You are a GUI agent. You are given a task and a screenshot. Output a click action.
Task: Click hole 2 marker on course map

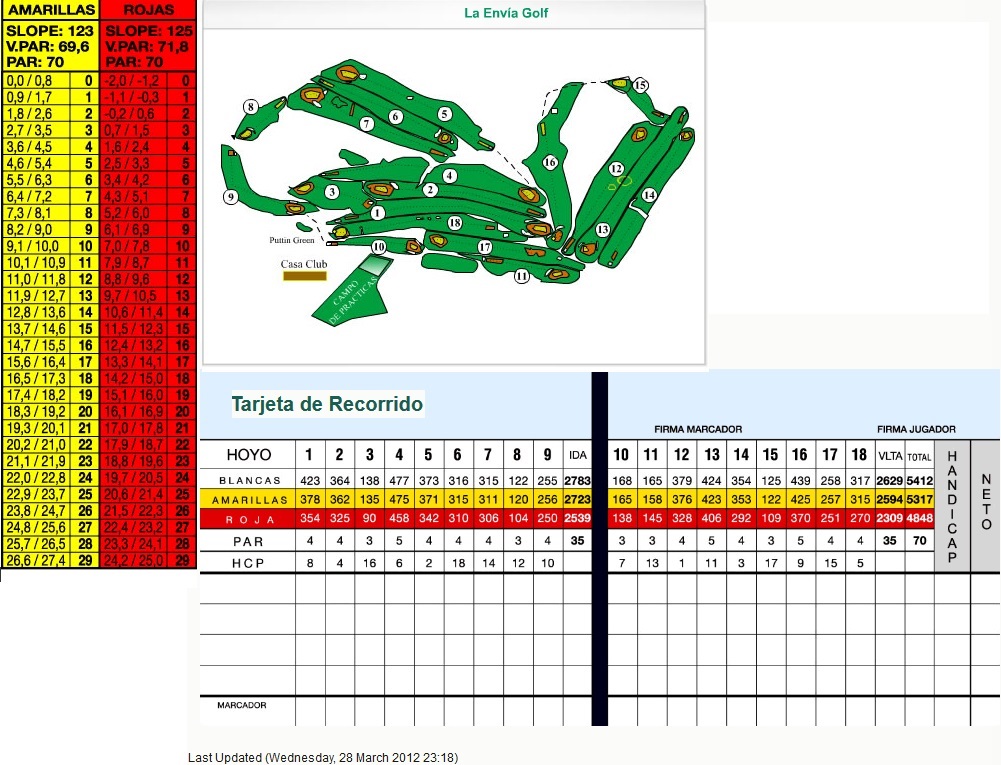coord(430,190)
